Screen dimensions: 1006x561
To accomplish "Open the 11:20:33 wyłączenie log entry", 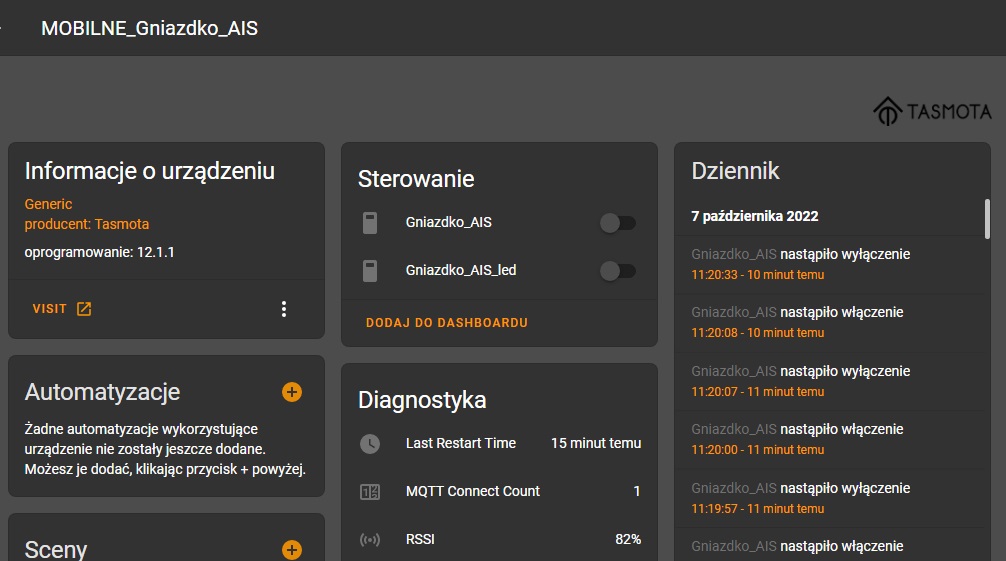I will (831, 264).
